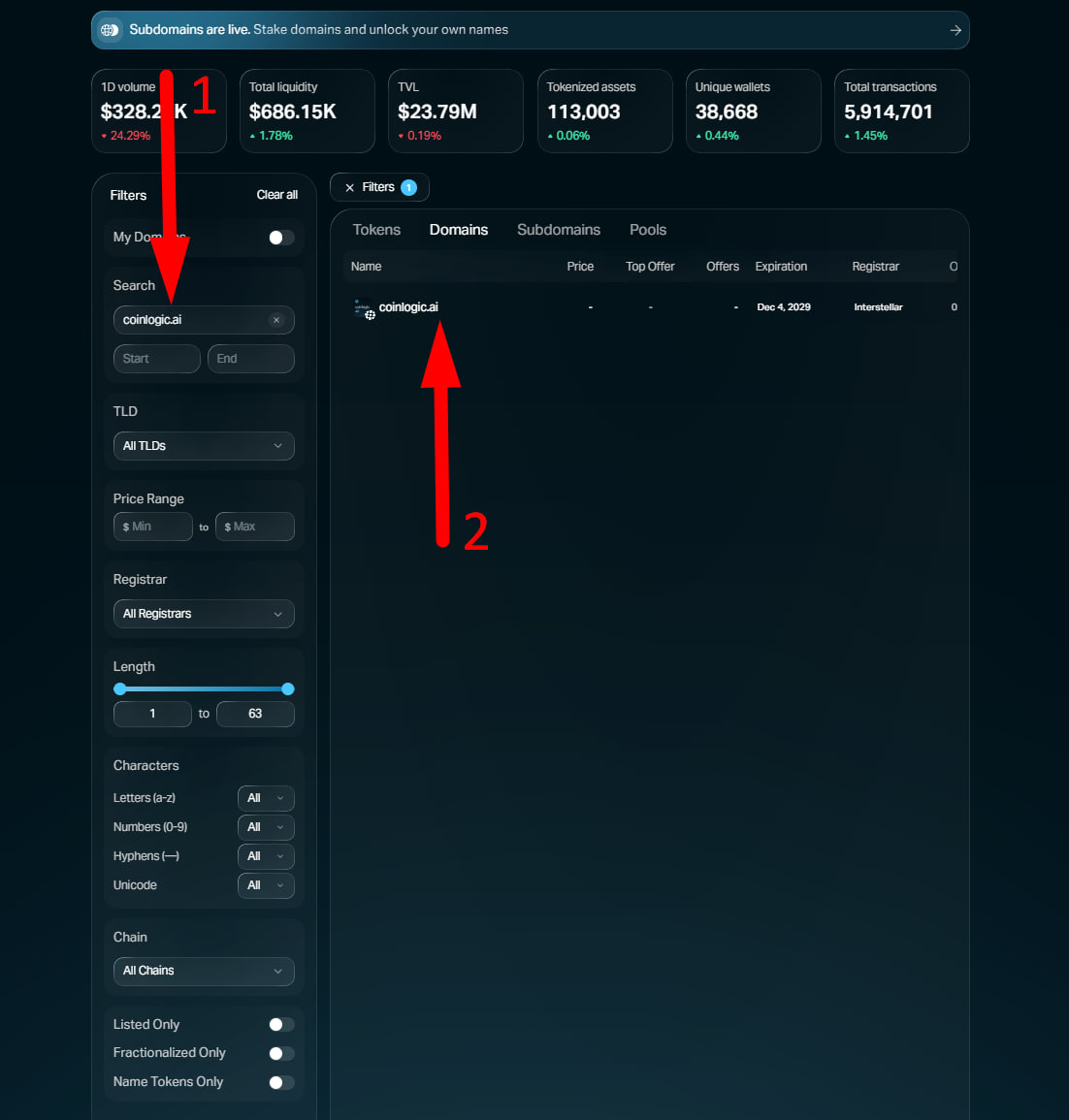This screenshot has height=1120, width=1069.
Task: Enable the Listed Only toggle
Action: pos(280,1025)
